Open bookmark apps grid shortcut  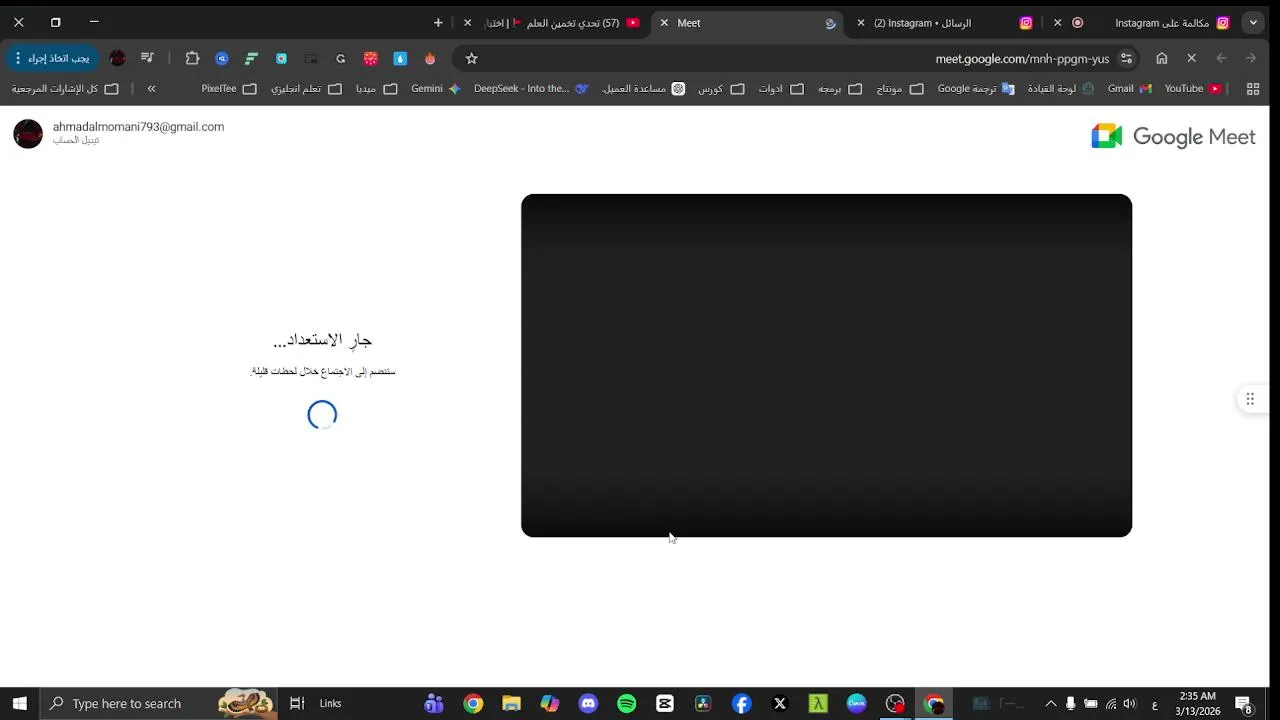[x=1252, y=89]
